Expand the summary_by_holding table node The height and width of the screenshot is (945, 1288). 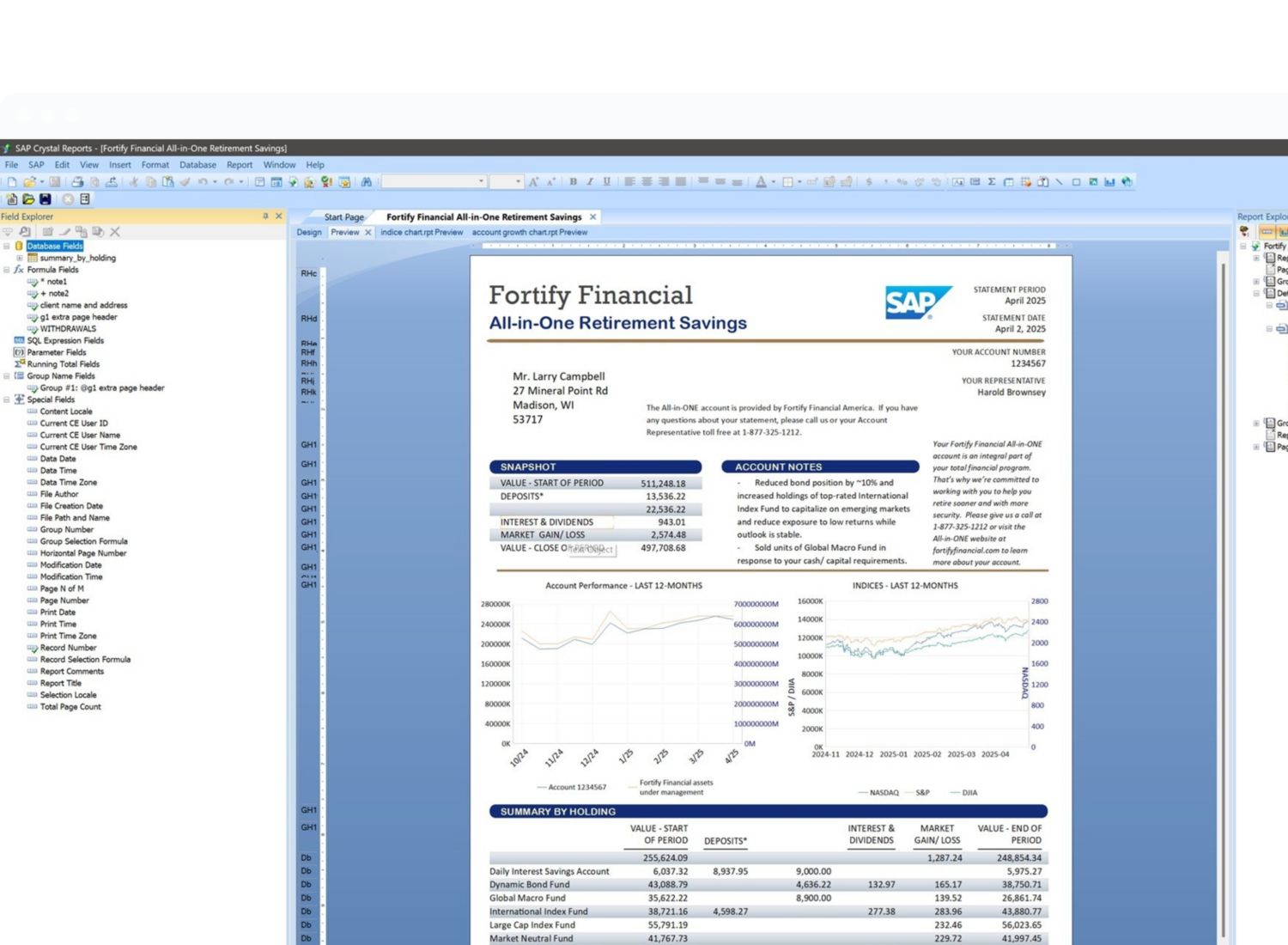point(20,258)
